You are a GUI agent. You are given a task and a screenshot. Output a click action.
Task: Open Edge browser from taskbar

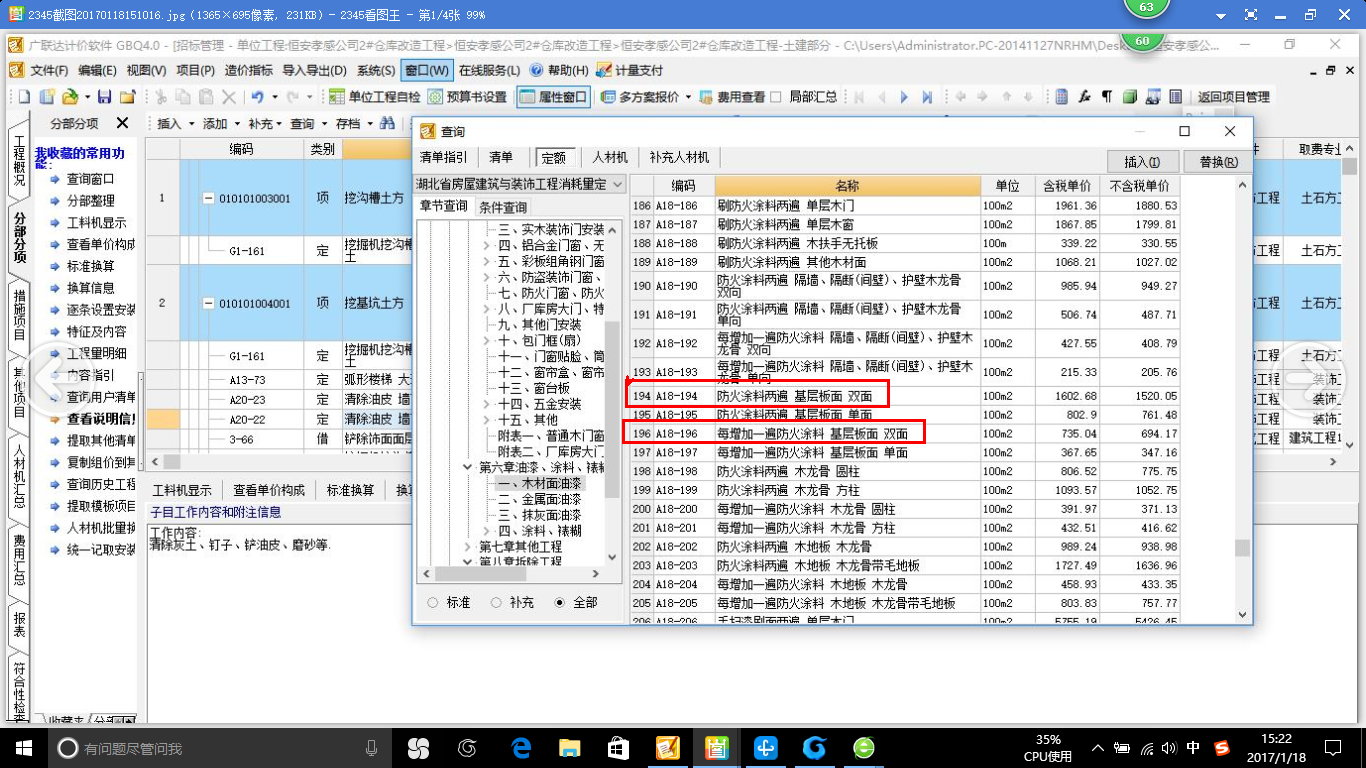521,747
